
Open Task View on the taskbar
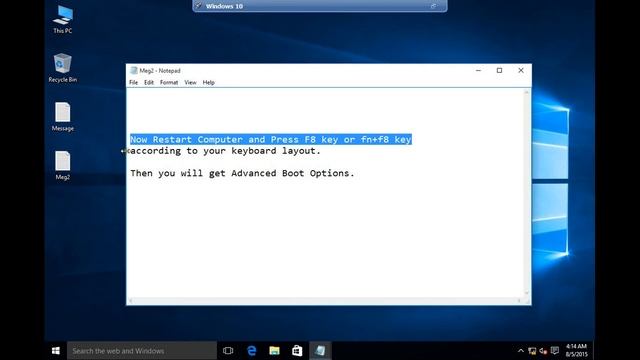[228, 351]
